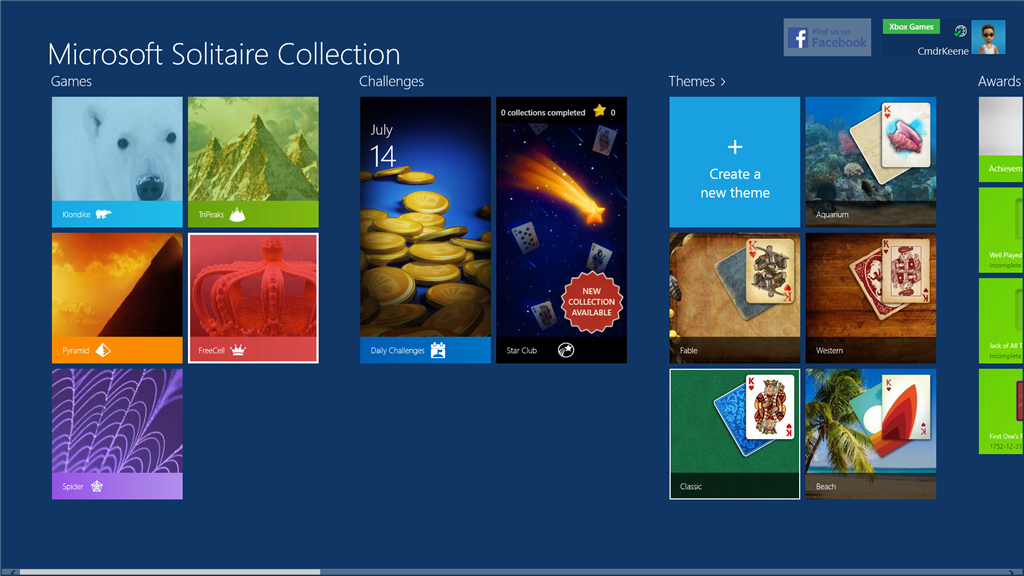
Task: Click the FreeCell crown icon
Action: tap(238, 350)
